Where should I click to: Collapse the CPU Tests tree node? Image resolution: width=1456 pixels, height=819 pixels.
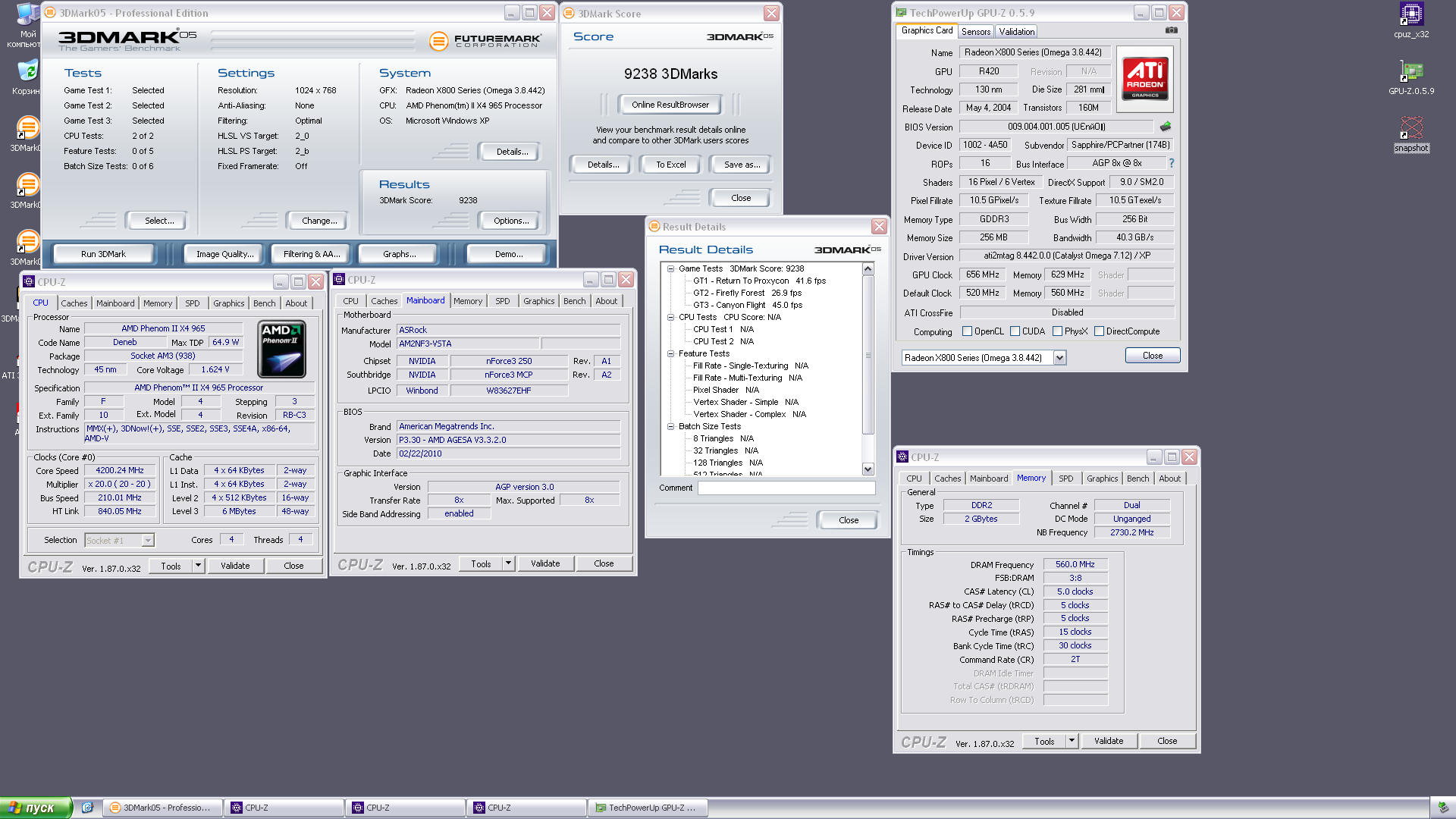[670, 317]
